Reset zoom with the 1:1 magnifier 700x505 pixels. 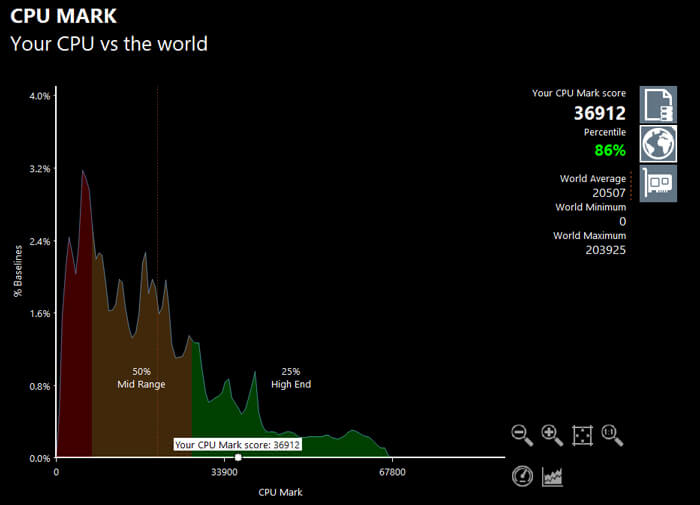[612, 435]
